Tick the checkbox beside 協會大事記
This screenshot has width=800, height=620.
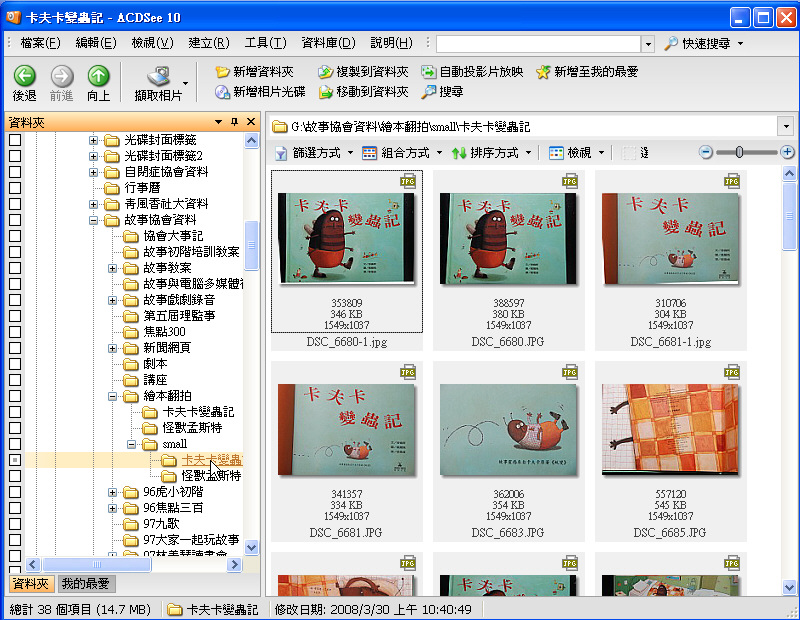click(x=15, y=236)
